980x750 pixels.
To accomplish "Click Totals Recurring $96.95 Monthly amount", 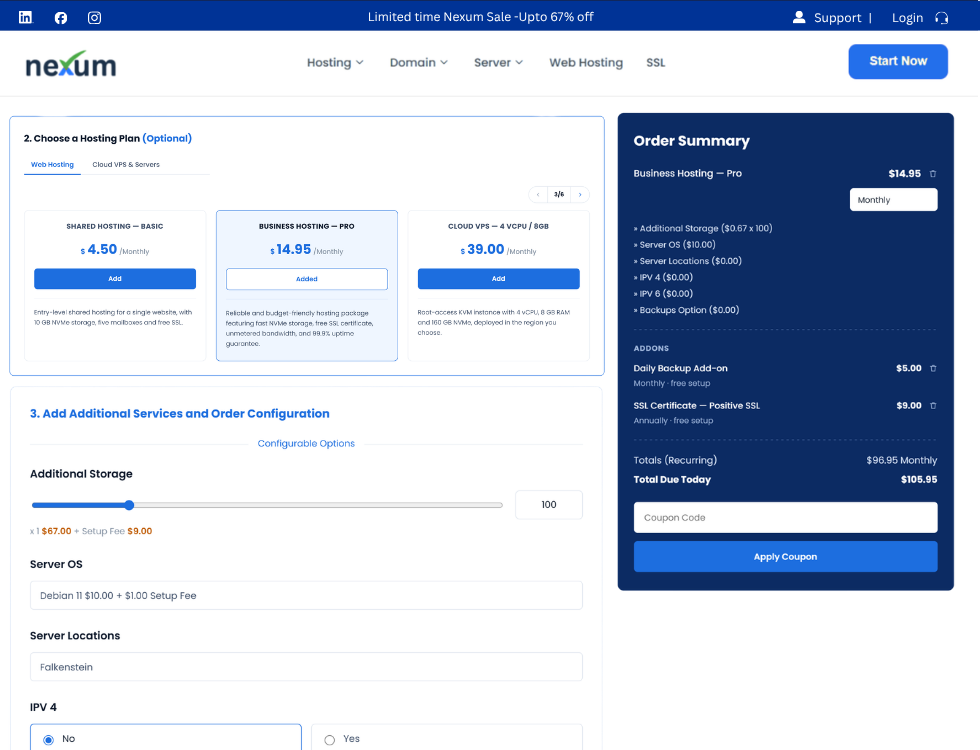I will 901,460.
